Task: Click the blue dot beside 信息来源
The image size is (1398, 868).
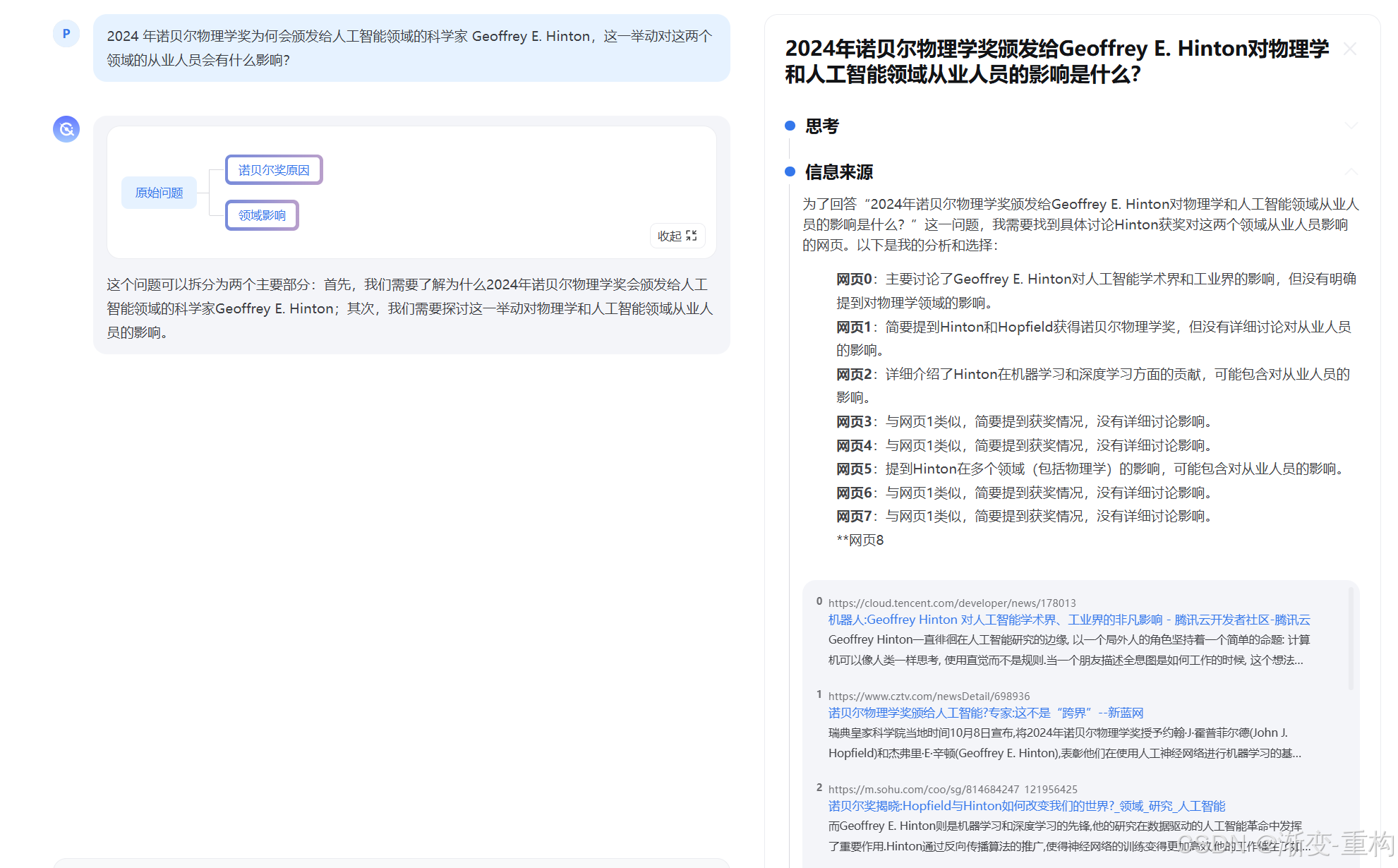Action: (790, 172)
